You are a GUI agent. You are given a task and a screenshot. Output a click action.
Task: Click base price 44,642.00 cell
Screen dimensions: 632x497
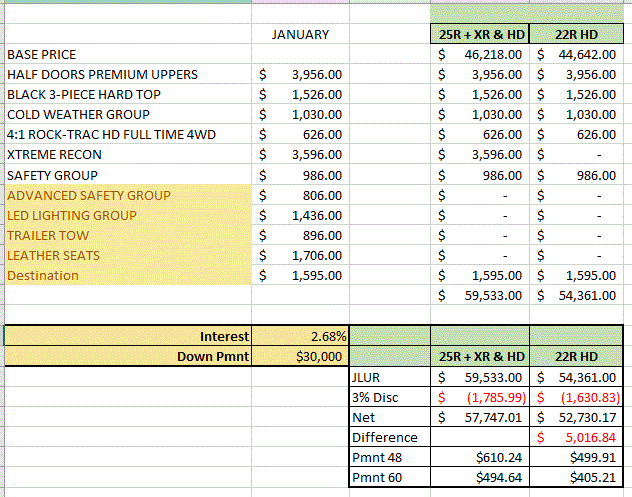[576, 54]
